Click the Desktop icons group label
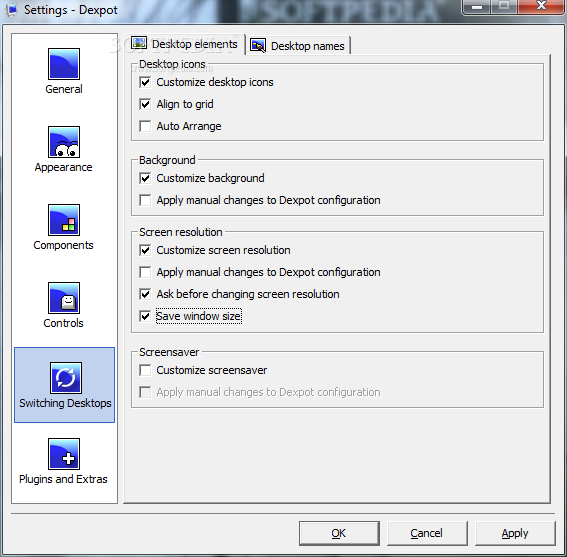 (x=172, y=64)
